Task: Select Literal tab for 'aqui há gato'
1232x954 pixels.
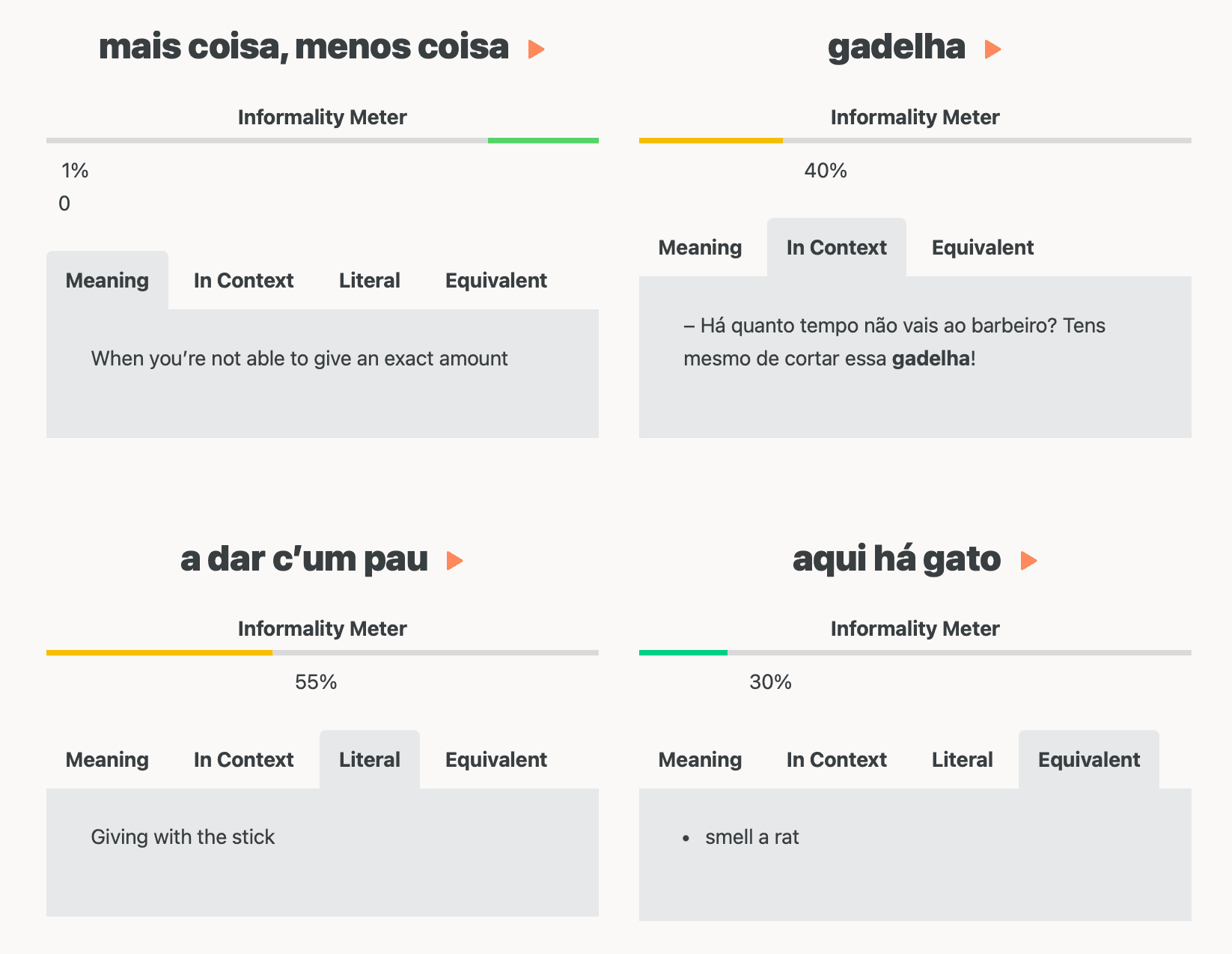Action: [x=962, y=760]
